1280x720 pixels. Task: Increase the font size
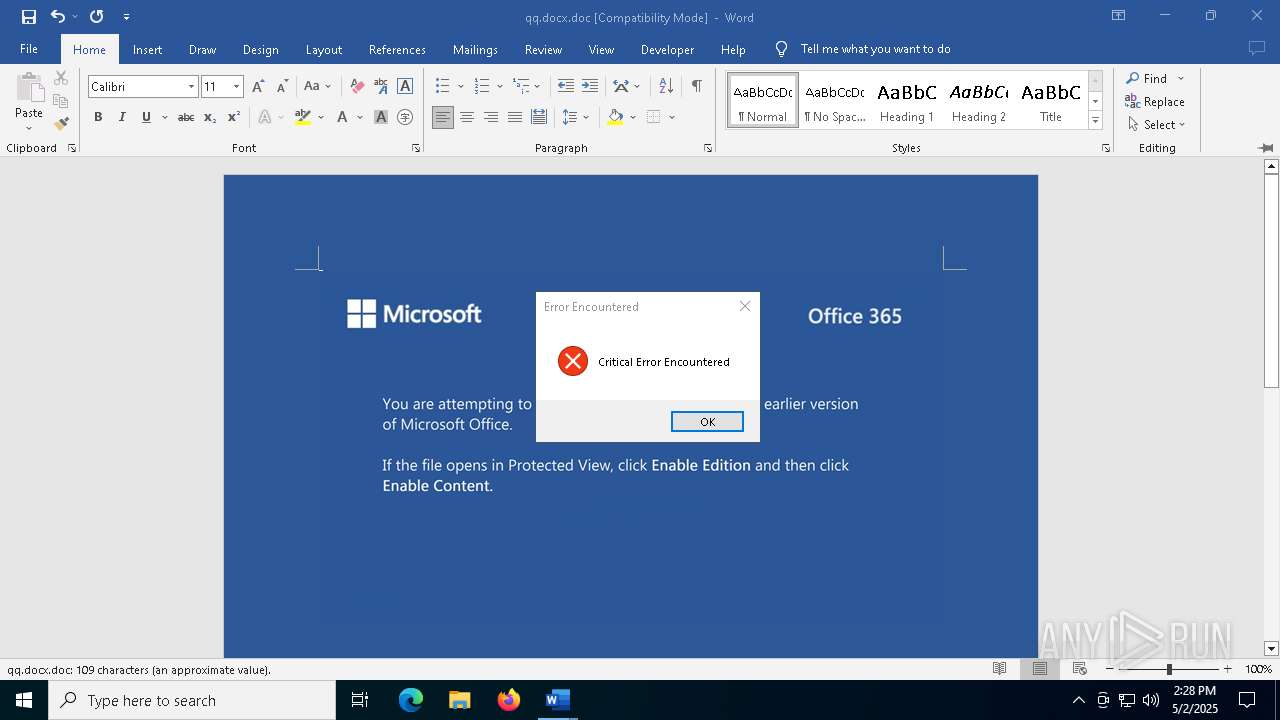pos(258,87)
